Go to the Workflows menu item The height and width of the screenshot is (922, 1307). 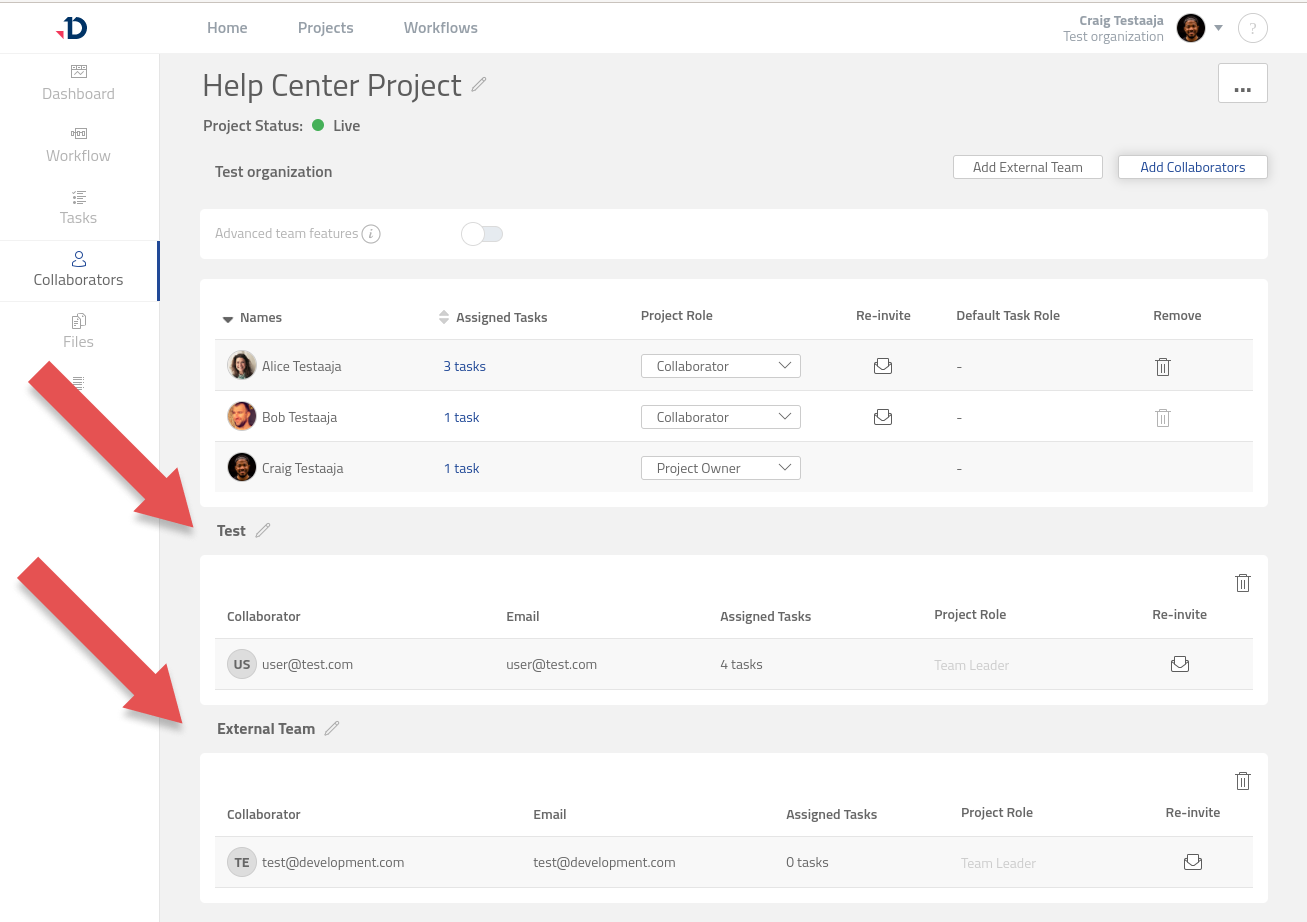tap(440, 28)
